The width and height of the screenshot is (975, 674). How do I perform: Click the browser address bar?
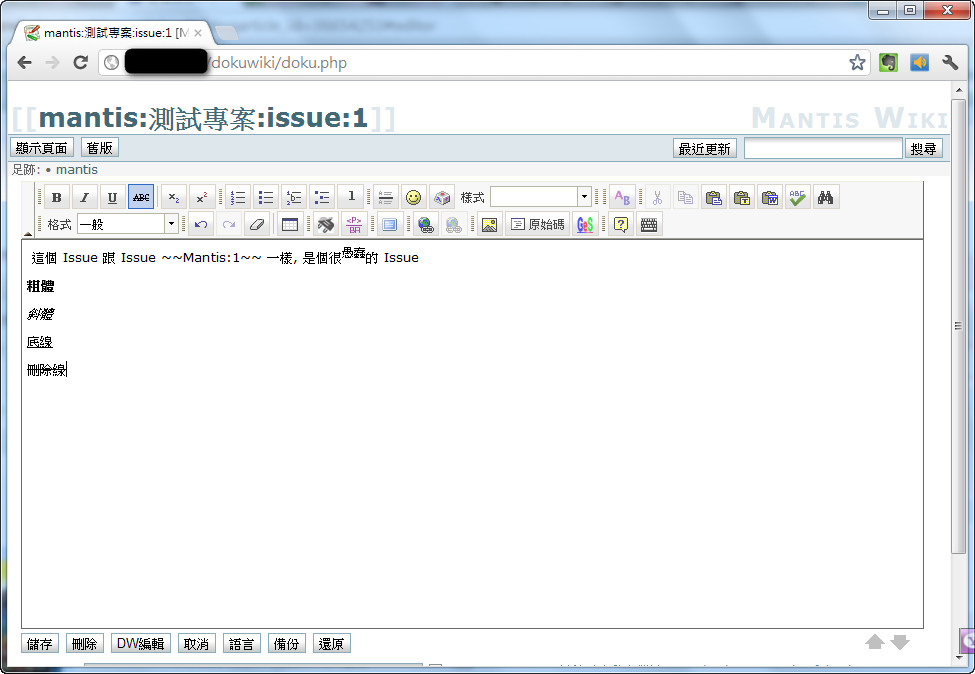tap(485, 62)
